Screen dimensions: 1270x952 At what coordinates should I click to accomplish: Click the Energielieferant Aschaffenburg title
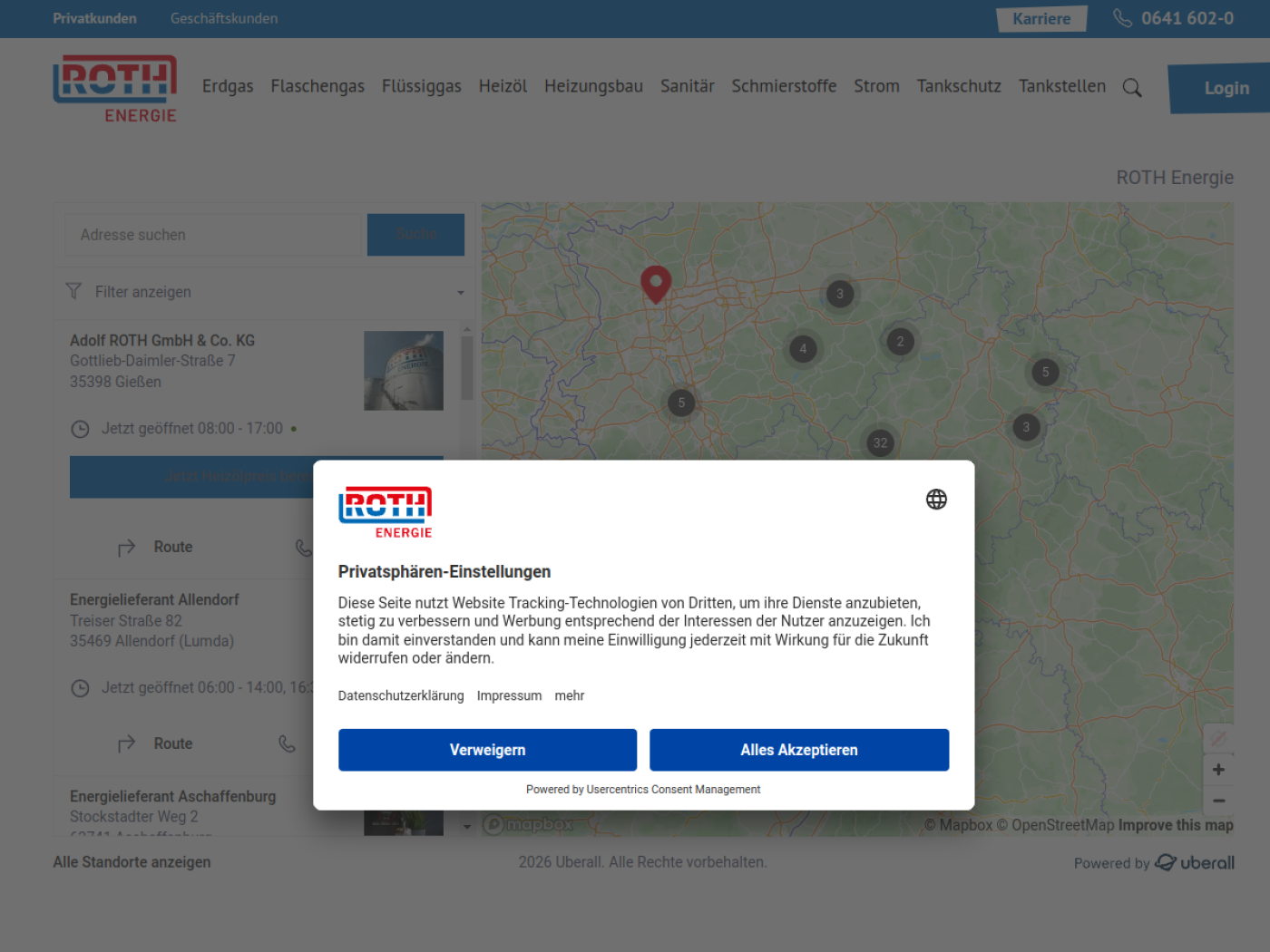pos(172,796)
